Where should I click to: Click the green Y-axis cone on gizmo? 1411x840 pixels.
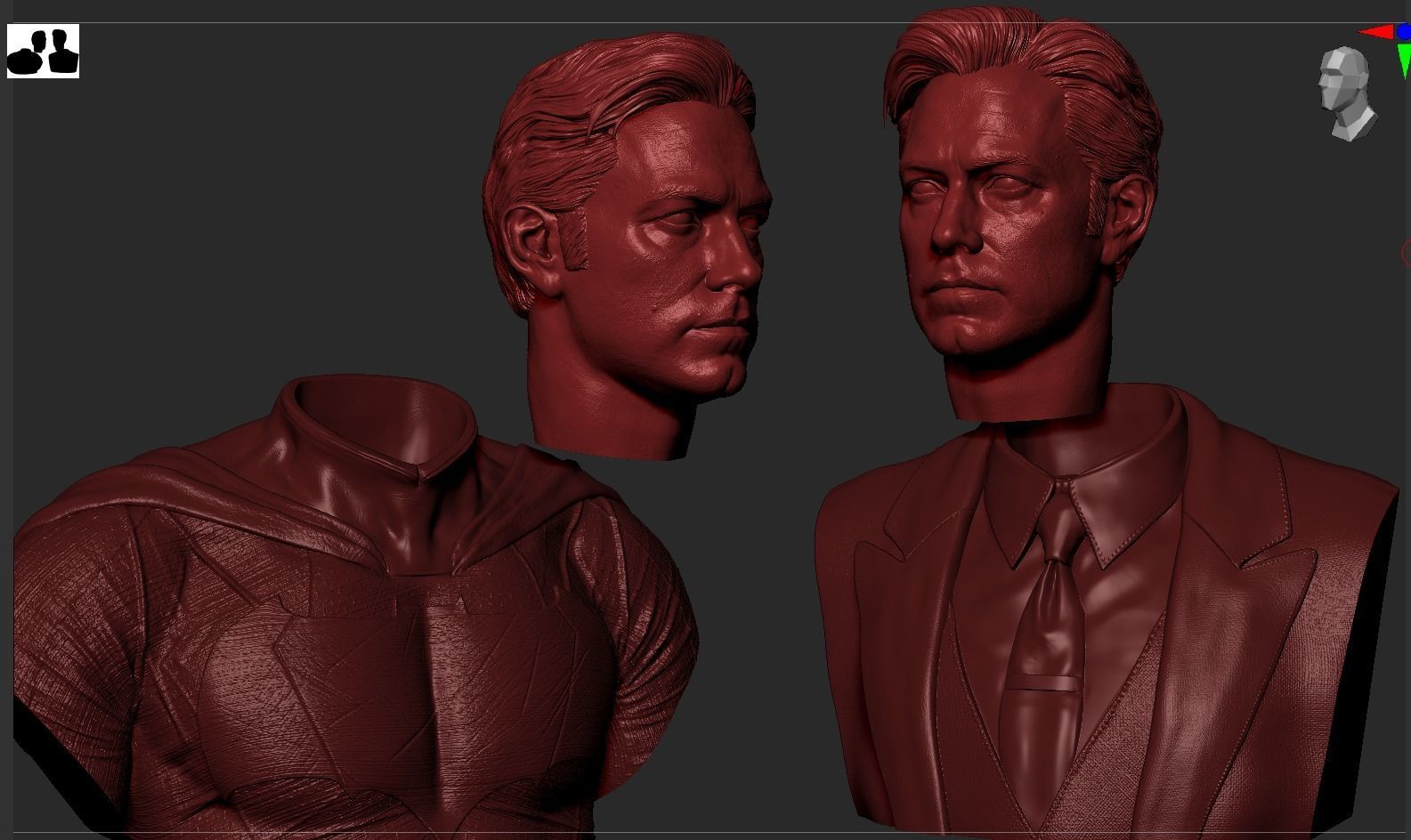(x=1404, y=60)
